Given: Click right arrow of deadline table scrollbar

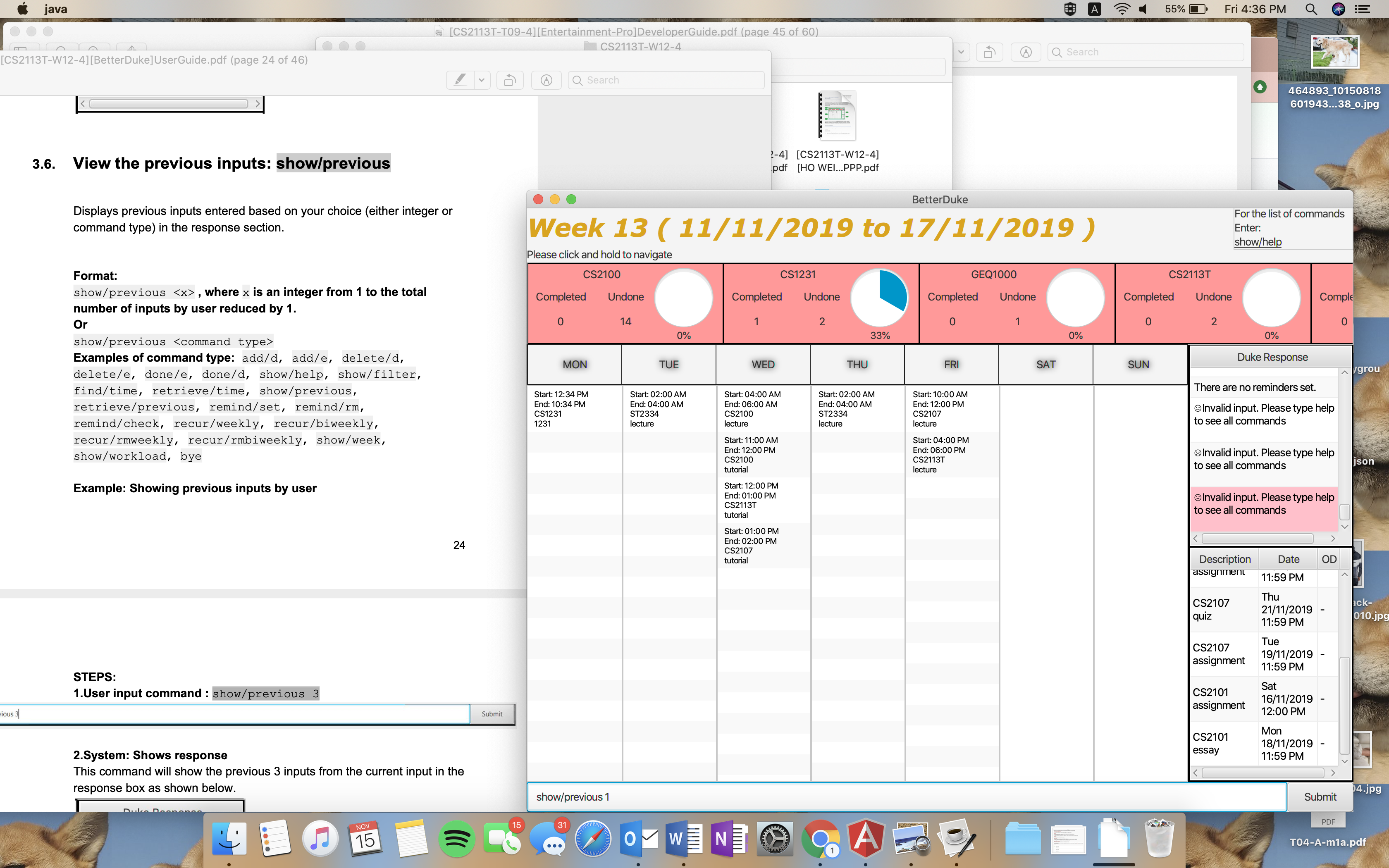Looking at the screenshot, I should point(1333,773).
